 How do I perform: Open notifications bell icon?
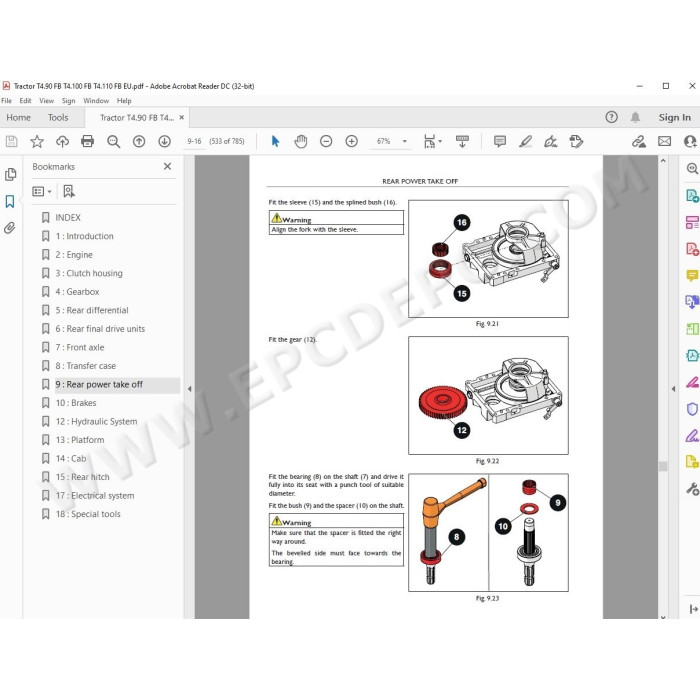tap(635, 117)
